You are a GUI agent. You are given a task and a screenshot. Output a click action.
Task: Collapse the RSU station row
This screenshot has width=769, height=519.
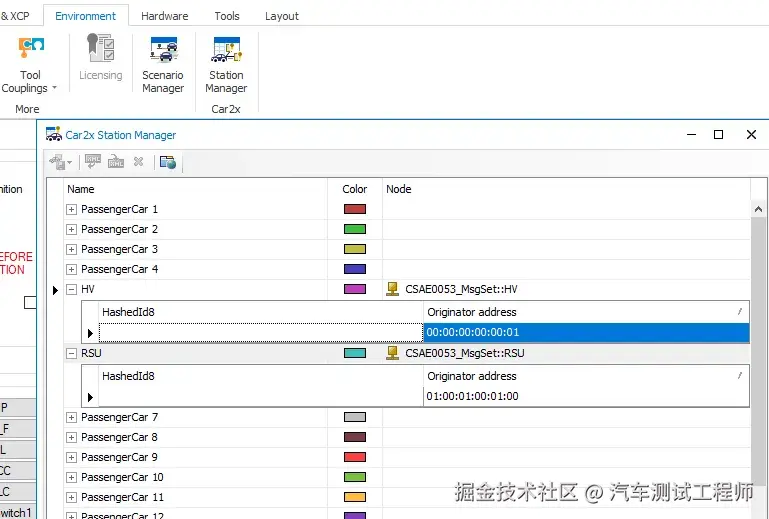click(x=72, y=353)
